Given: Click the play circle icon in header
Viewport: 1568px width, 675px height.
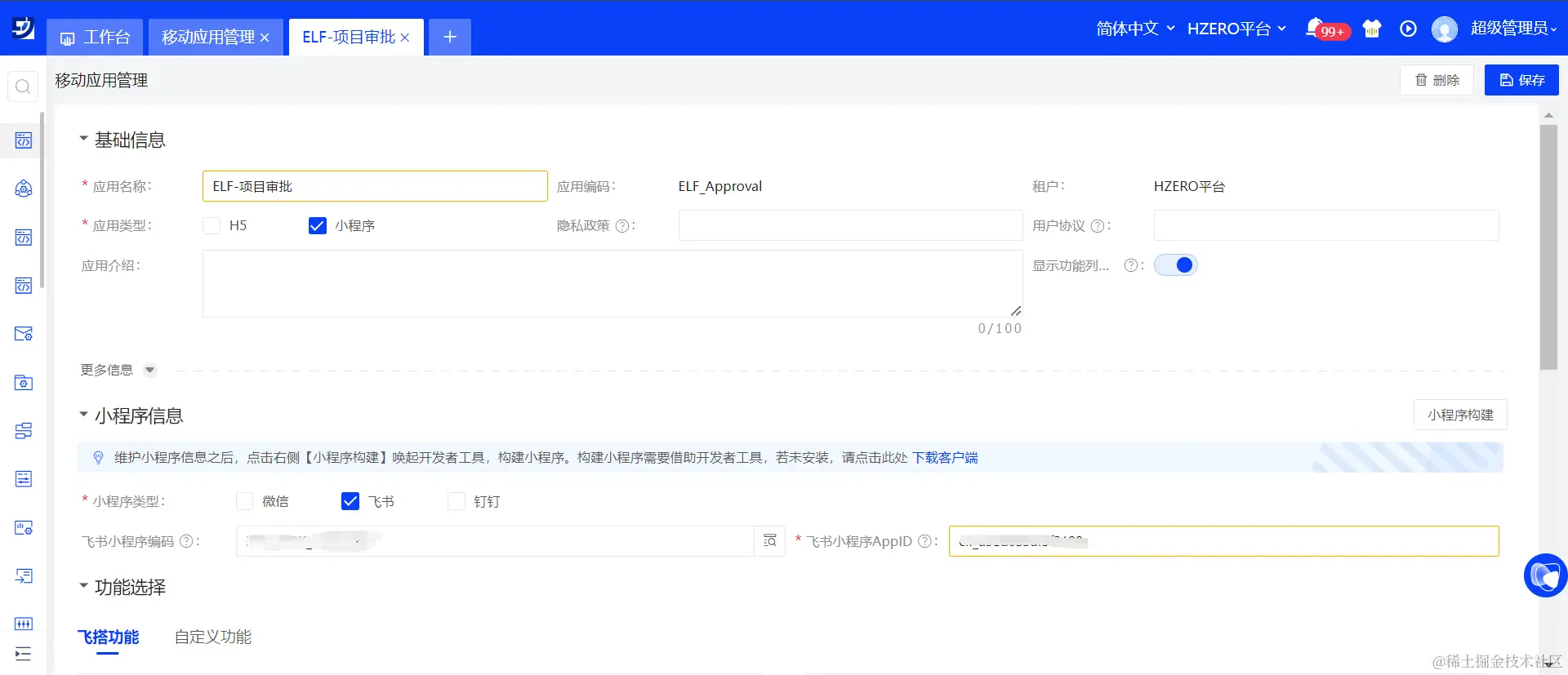Looking at the screenshot, I should pyautogui.click(x=1408, y=29).
